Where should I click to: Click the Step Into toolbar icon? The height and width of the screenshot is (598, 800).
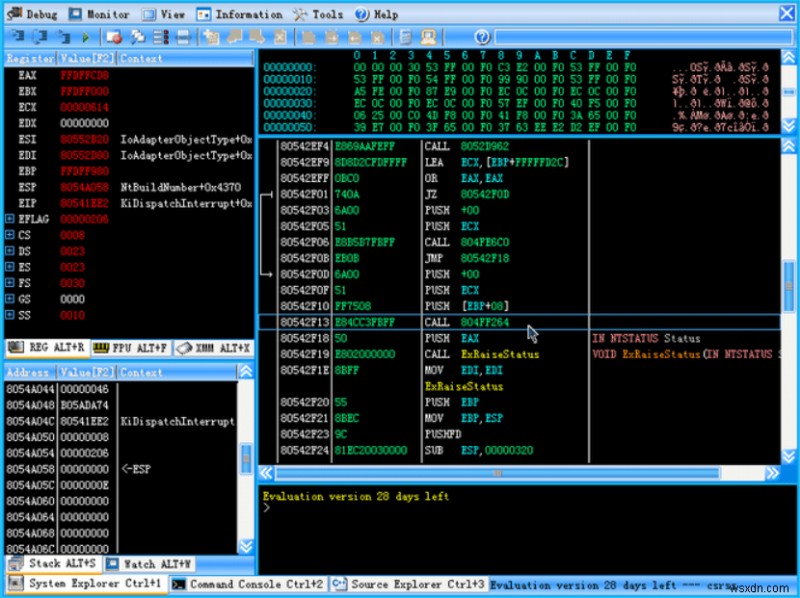click(18, 36)
